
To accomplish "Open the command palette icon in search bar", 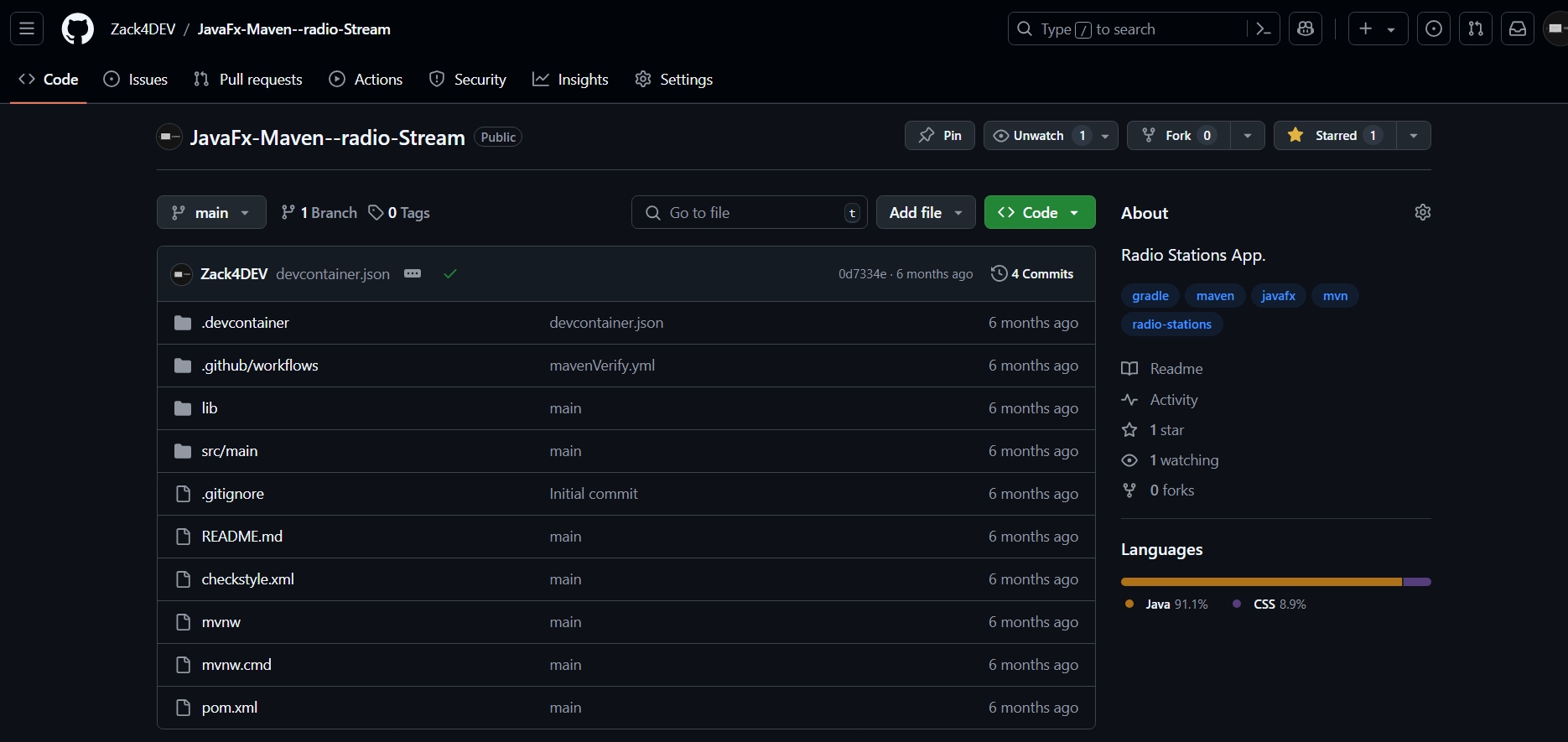I will point(1263,29).
